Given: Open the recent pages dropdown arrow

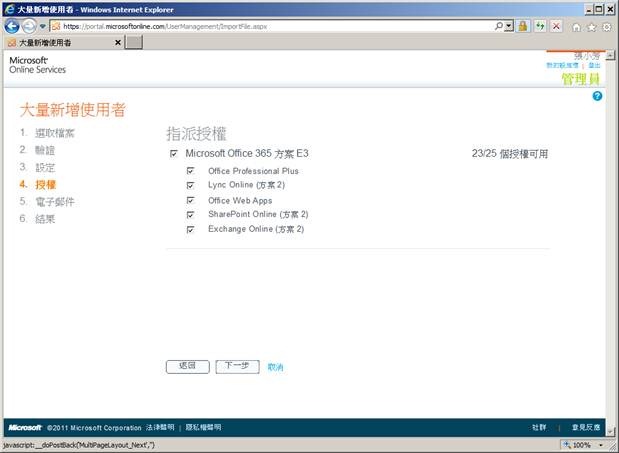Looking at the screenshot, I should [43, 26].
